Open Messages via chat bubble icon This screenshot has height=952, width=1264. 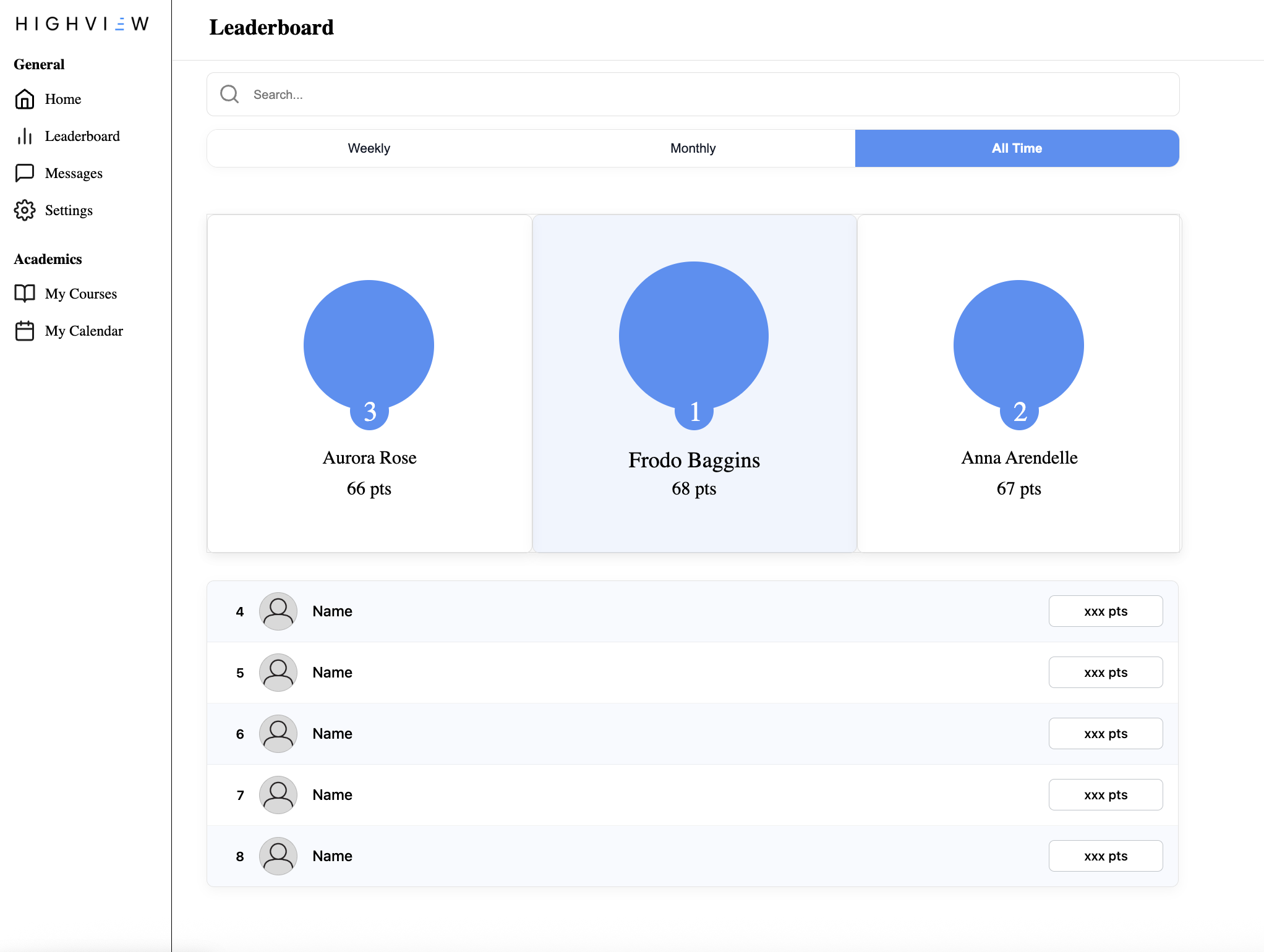click(25, 173)
